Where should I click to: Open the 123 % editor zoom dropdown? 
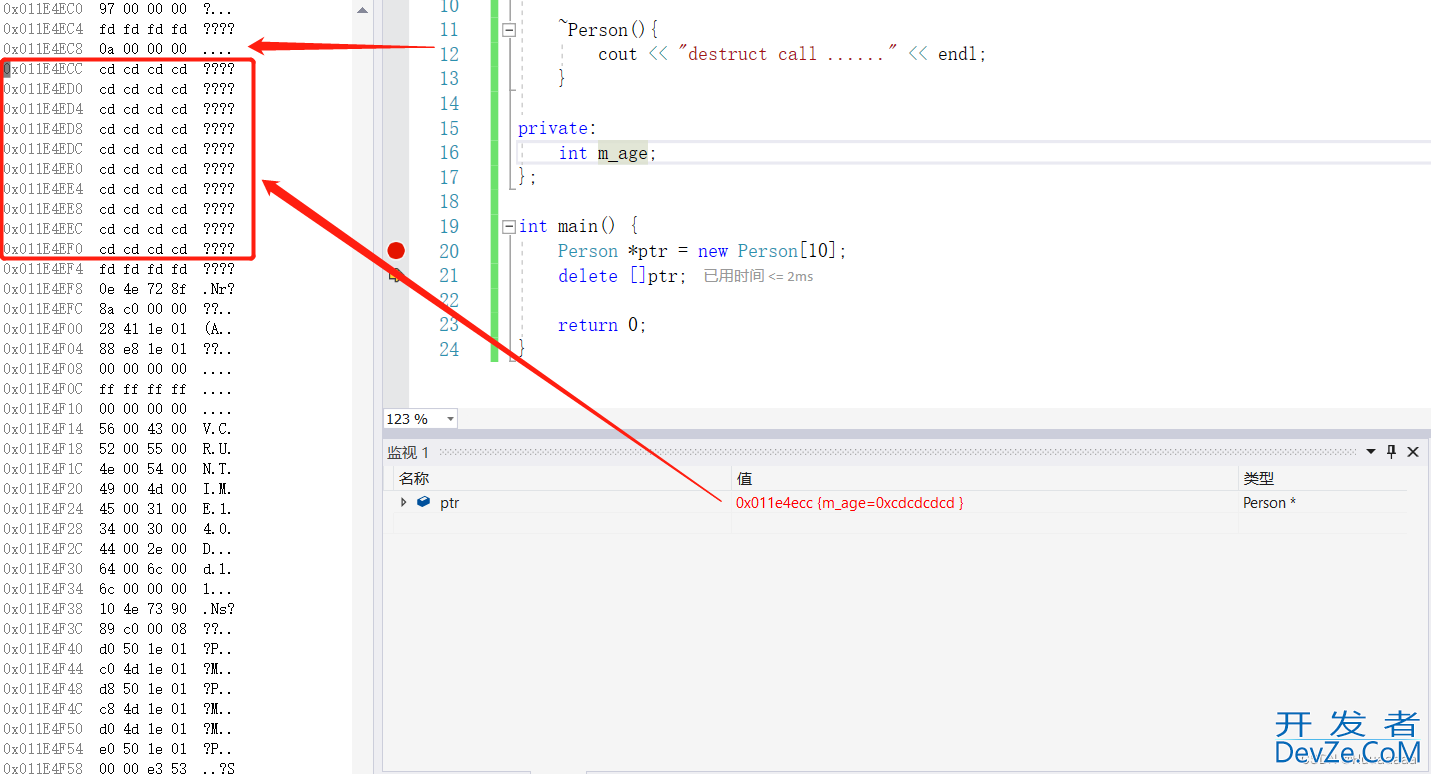[x=450, y=419]
